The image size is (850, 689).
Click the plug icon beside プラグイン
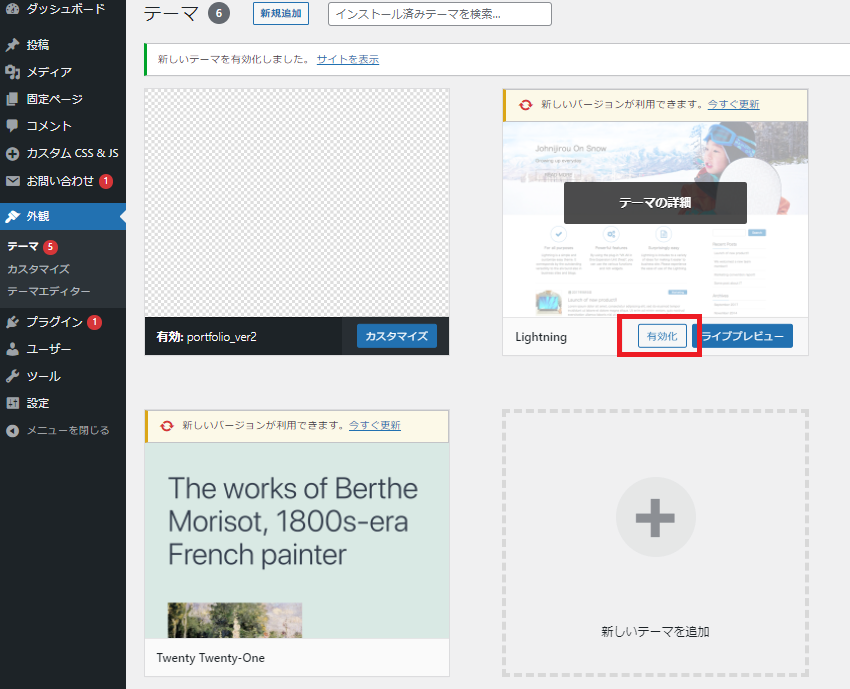pos(12,322)
